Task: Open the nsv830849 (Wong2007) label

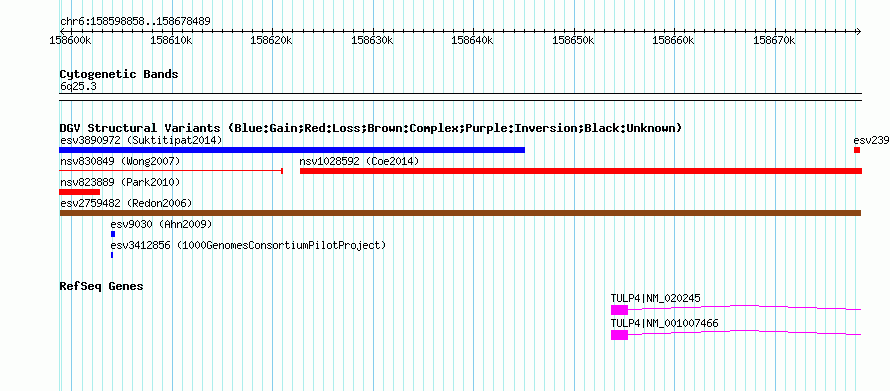Action: [120, 161]
